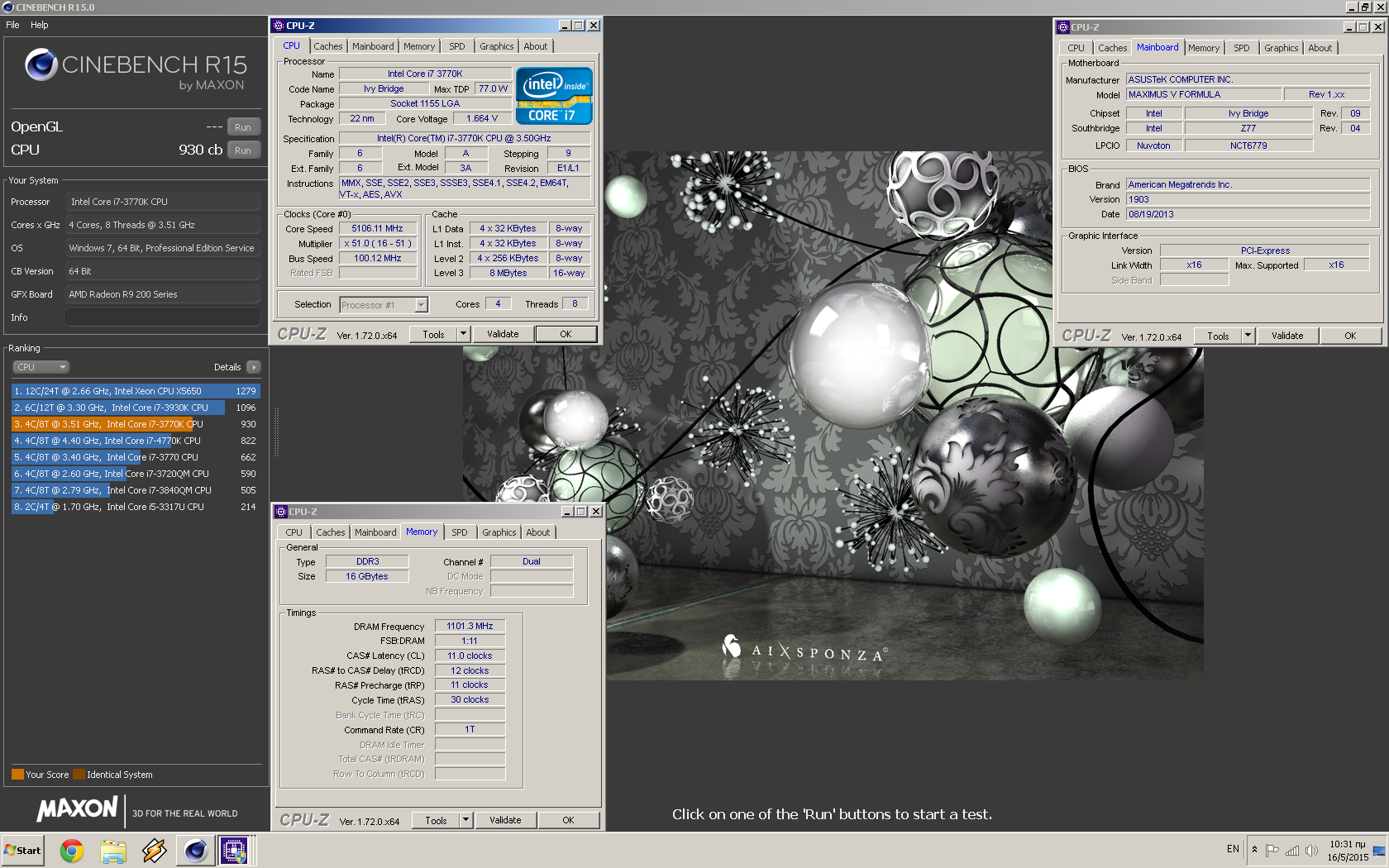Open the ranking CPU dropdown

[x=41, y=367]
